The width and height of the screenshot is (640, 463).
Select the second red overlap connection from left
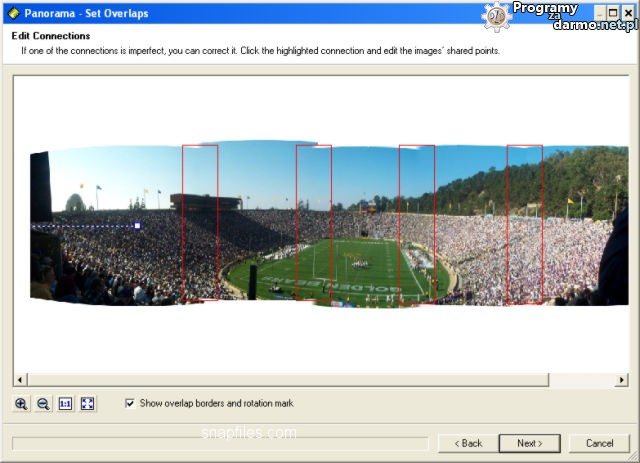click(313, 223)
